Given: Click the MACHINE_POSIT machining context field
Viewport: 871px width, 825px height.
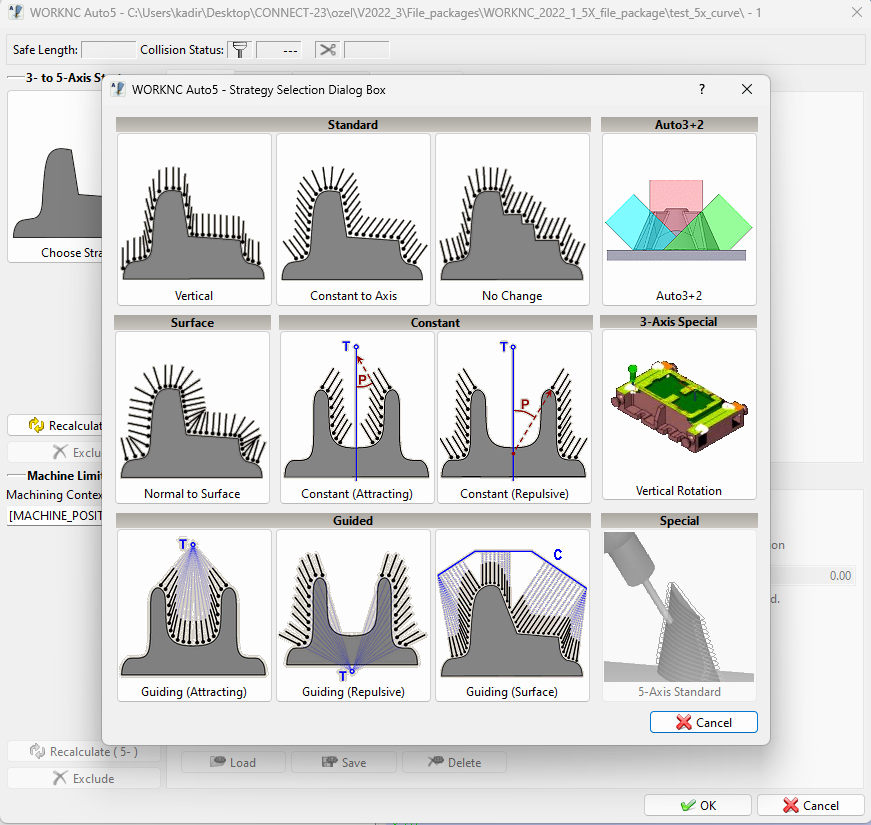Looking at the screenshot, I should [x=56, y=516].
